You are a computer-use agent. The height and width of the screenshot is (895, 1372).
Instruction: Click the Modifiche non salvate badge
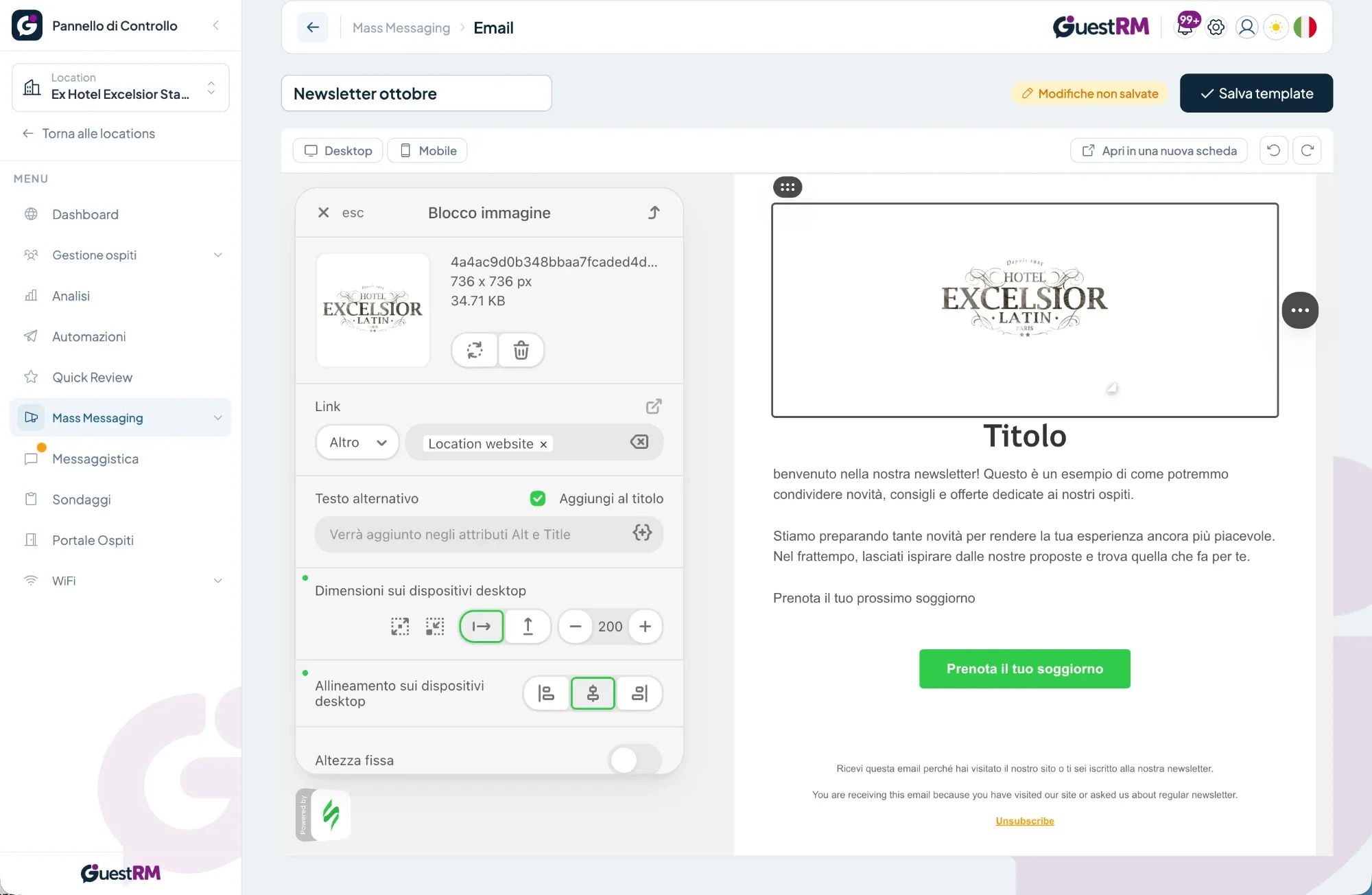(x=1090, y=93)
